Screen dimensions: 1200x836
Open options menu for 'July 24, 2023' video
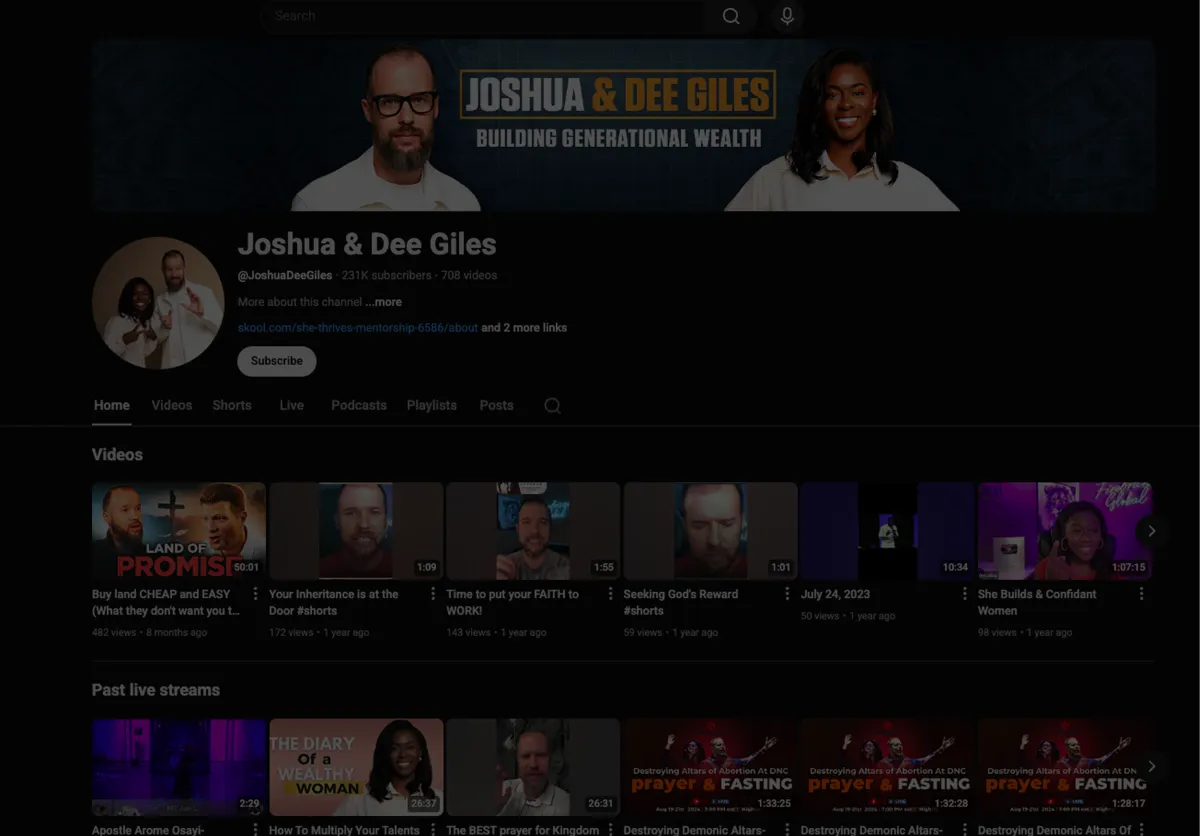[x=964, y=594]
